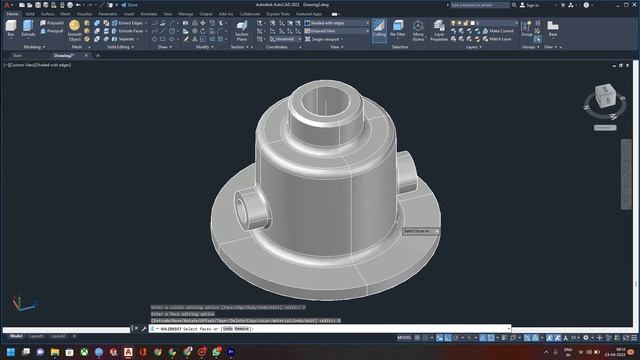Click the Group objects tool
This screenshot has height=360, width=640.
click(x=527, y=29)
